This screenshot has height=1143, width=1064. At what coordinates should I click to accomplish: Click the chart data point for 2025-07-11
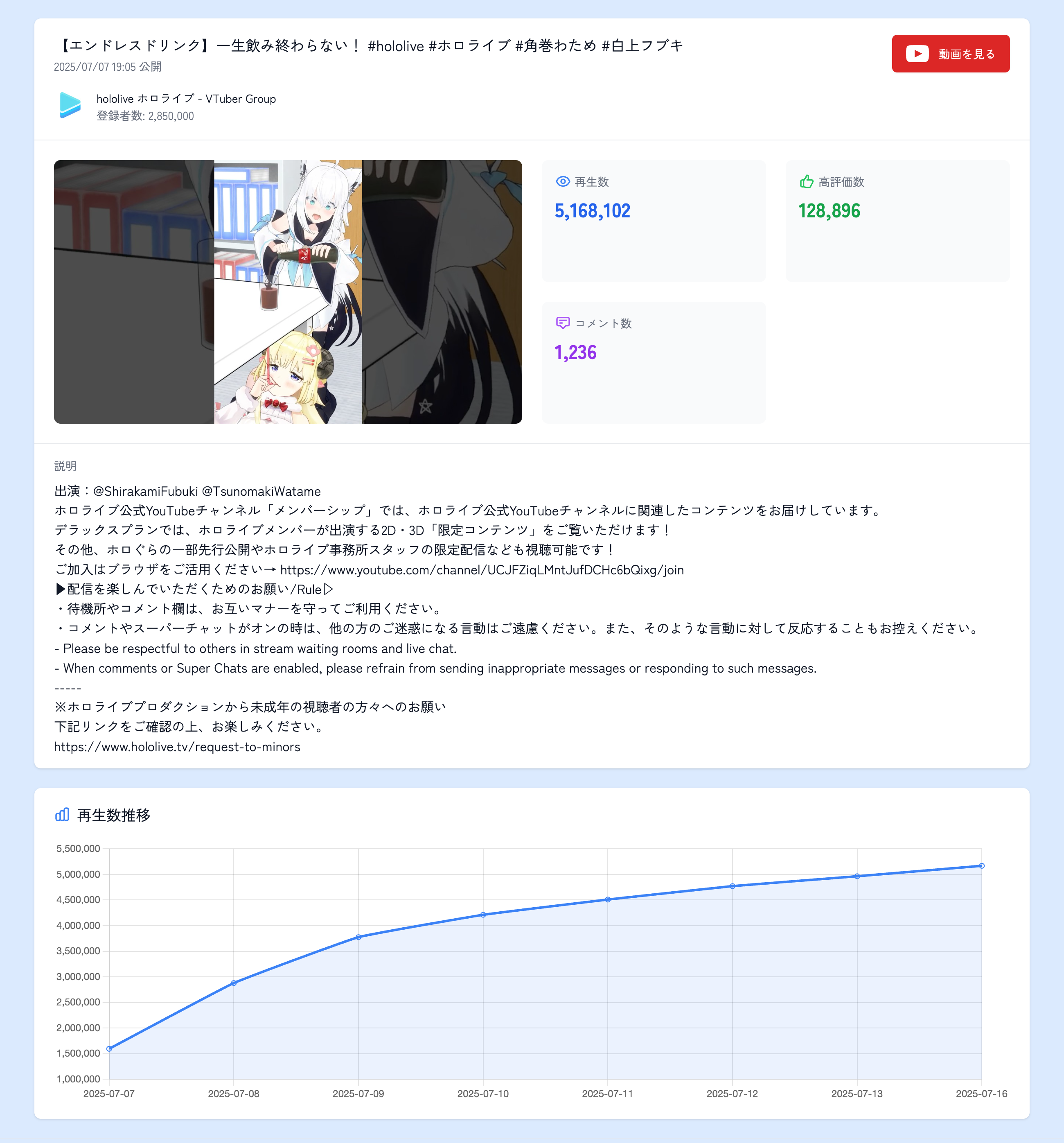[x=608, y=900]
